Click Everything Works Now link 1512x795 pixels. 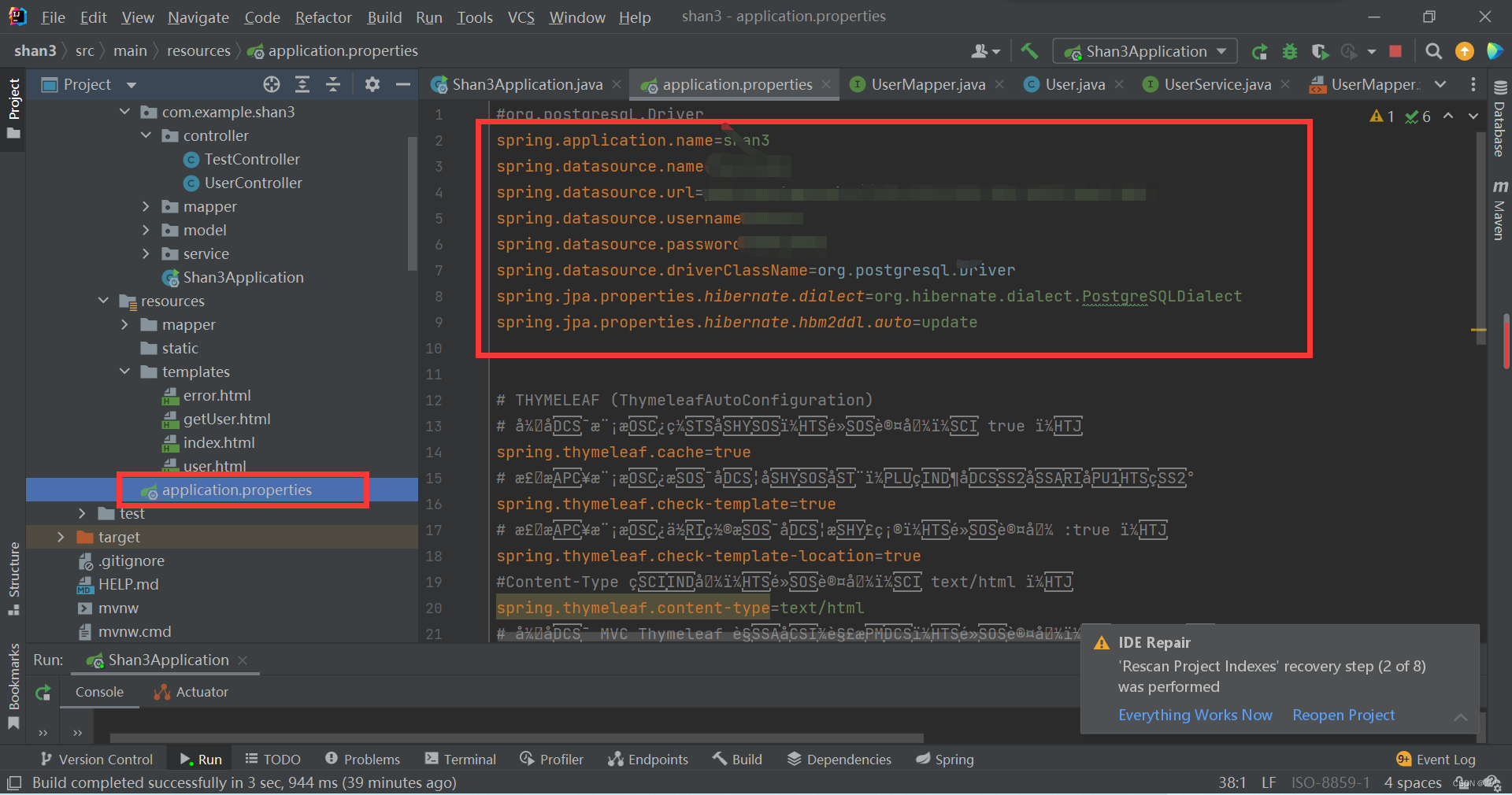tap(1195, 715)
